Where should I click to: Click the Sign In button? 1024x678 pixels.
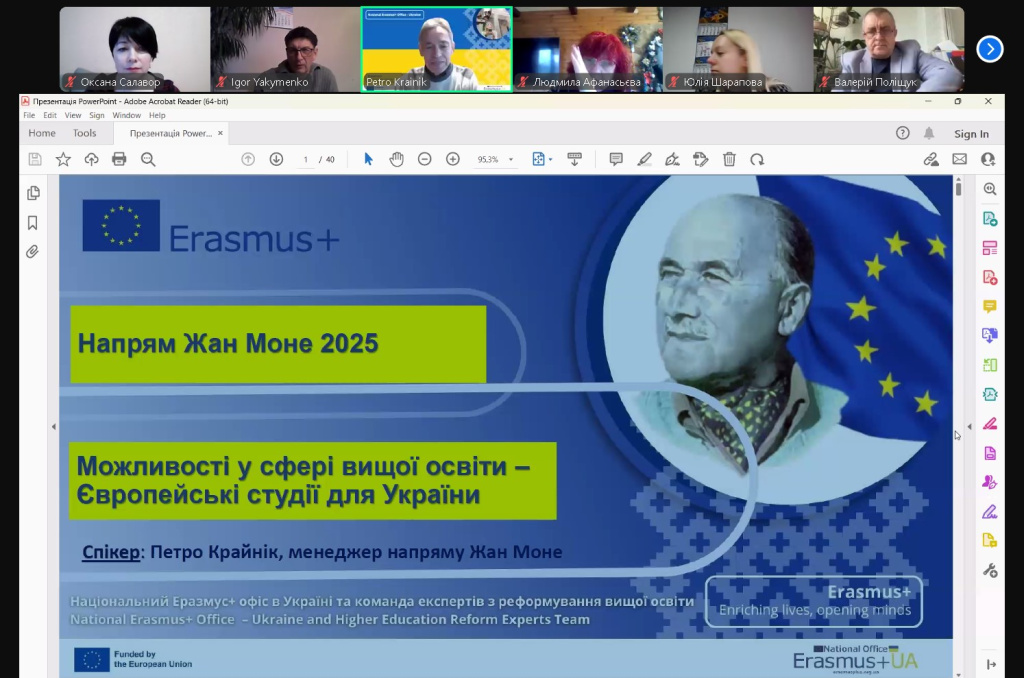click(971, 134)
